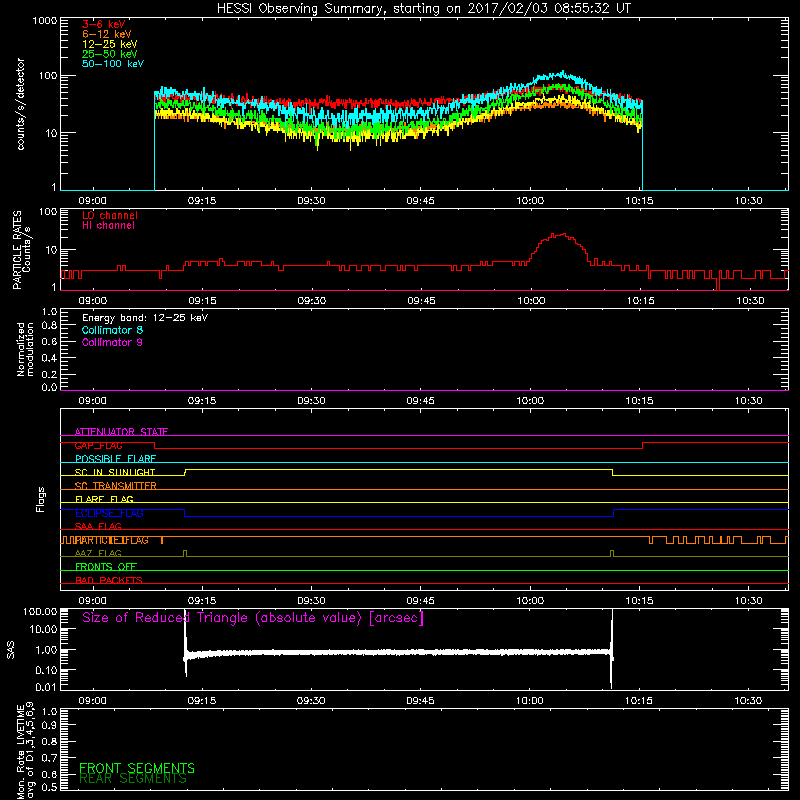Select the 'Collimator 9' legend label
Viewport: 800px width, 800px height.
coord(112,342)
